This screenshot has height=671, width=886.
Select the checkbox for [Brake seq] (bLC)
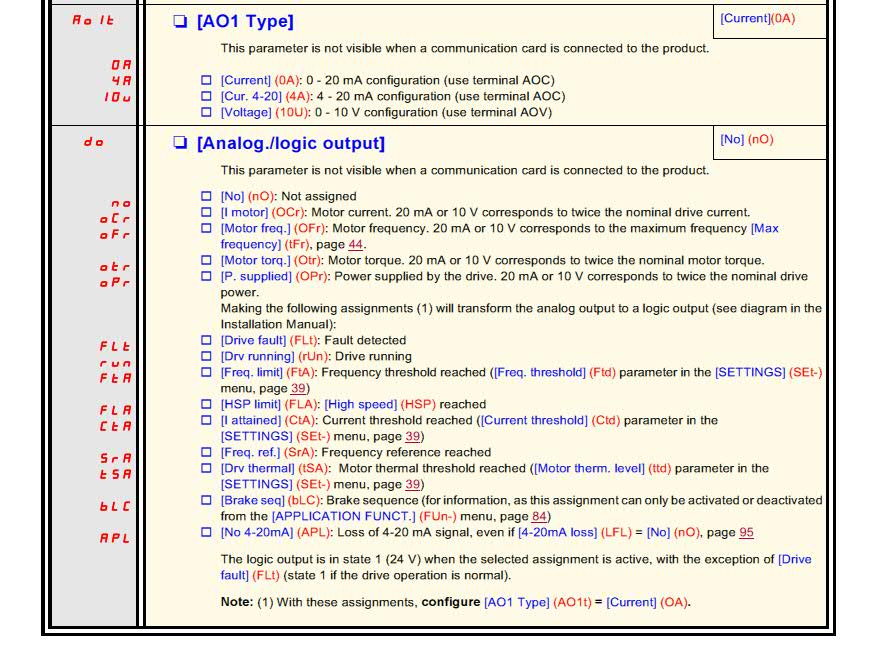206,500
